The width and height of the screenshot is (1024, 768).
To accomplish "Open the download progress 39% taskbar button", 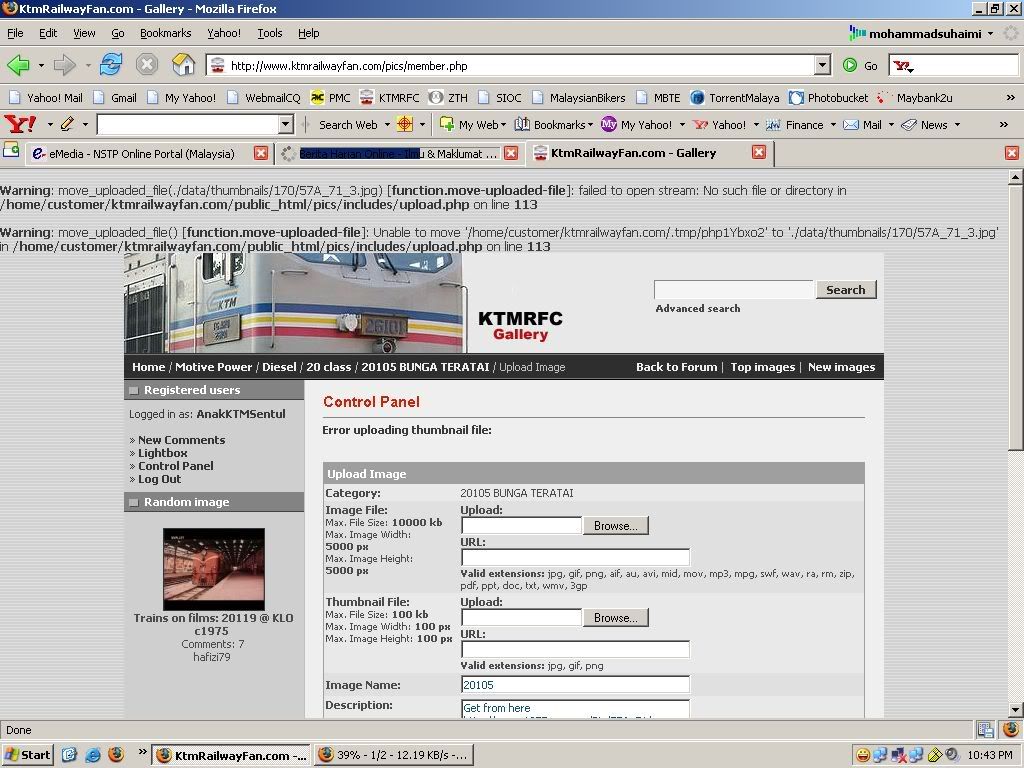I will [393, 755].
